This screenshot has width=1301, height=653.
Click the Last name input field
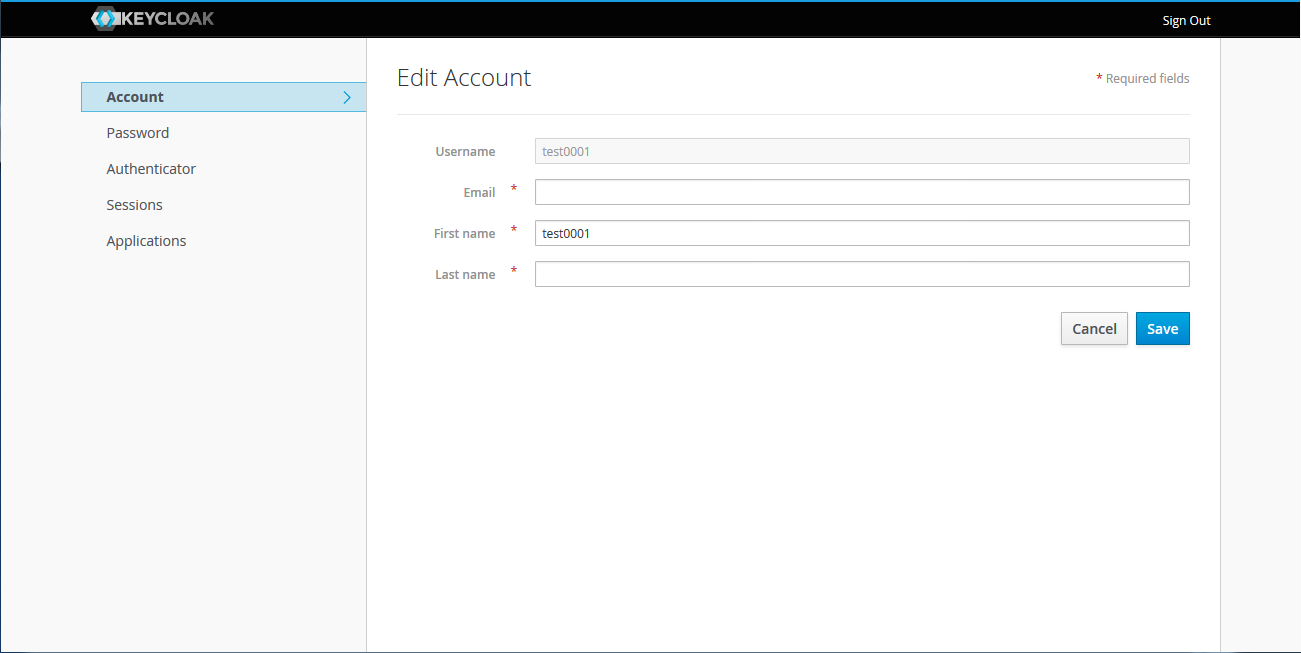(862, 273)
